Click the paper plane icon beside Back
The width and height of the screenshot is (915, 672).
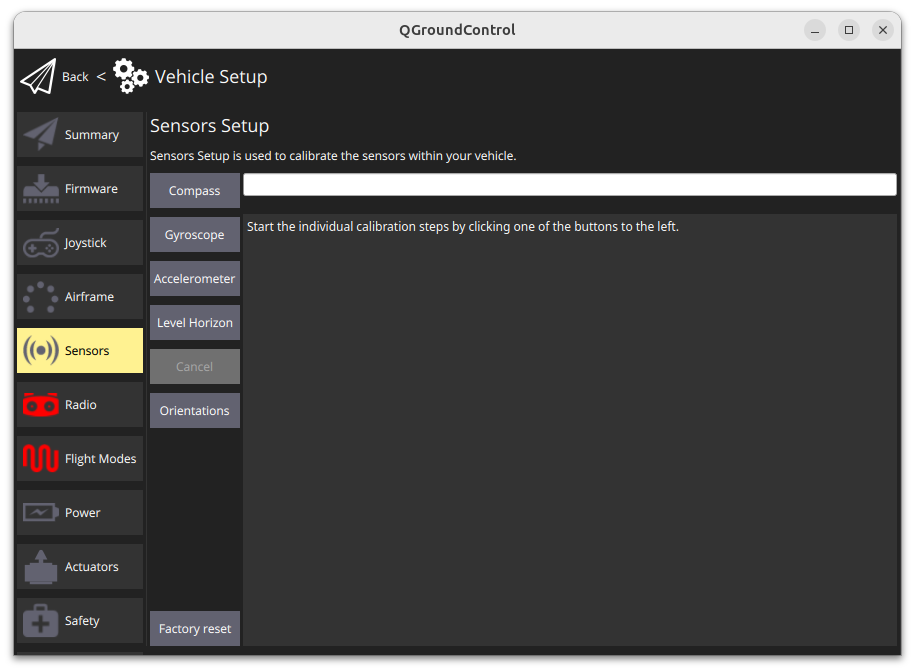pyautogui.click(x=39, y=76)
